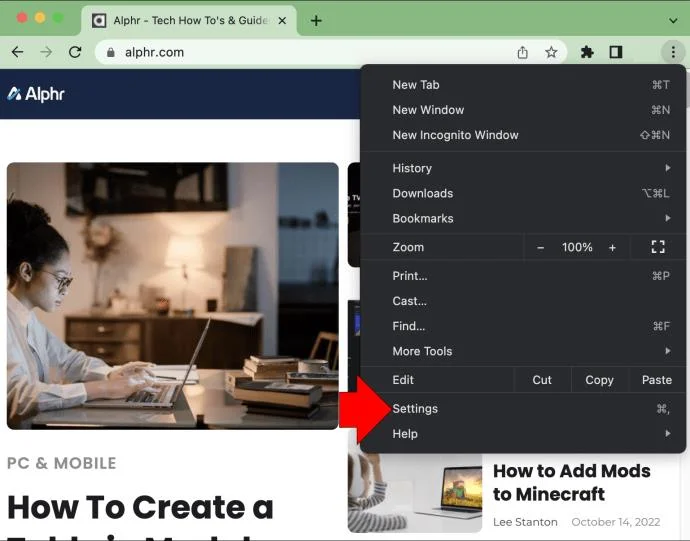This screenshot has height=541, width=690.
Task: Click the browser back arrow
Action: (x=17, y=52)
